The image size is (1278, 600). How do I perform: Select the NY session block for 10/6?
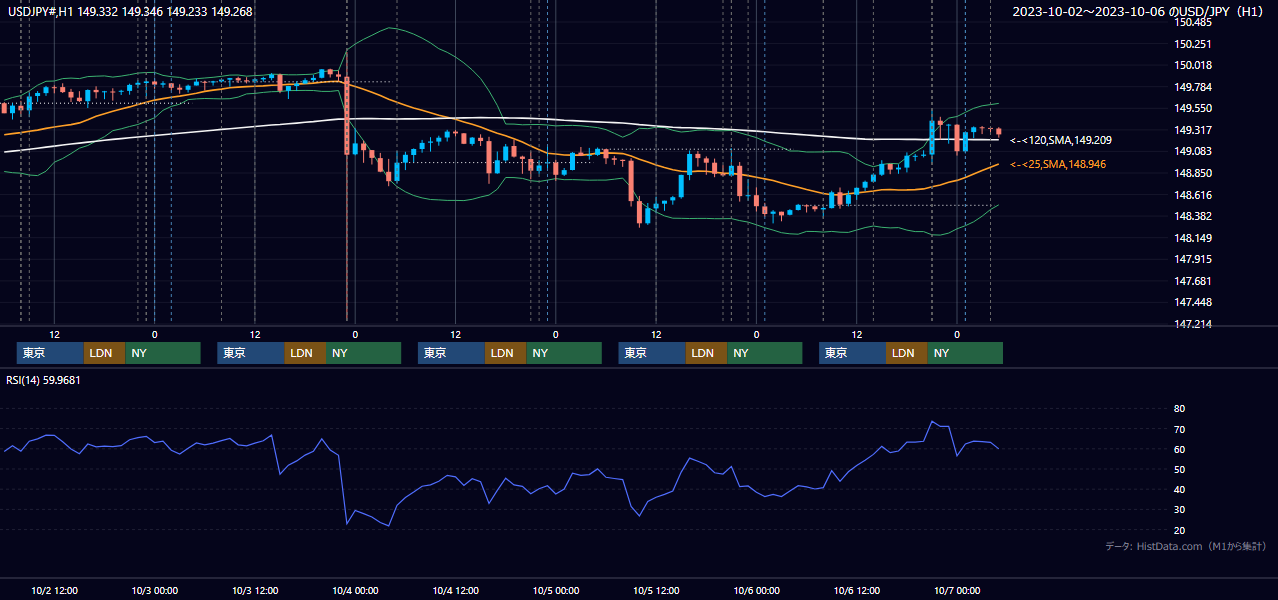click(x=965, y=353)
